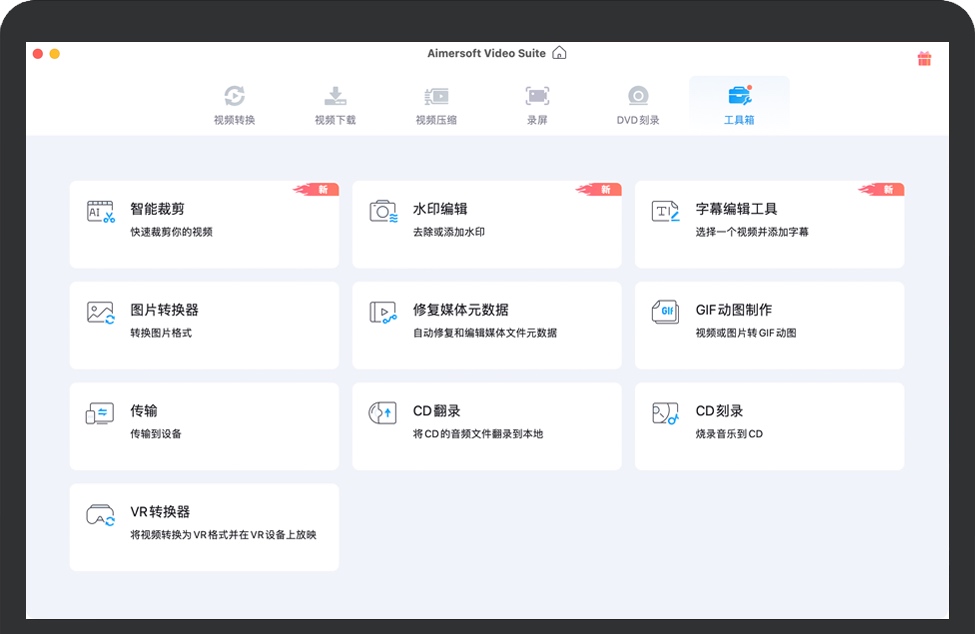Open the 视频转换 converter icon

coord(234,96)
